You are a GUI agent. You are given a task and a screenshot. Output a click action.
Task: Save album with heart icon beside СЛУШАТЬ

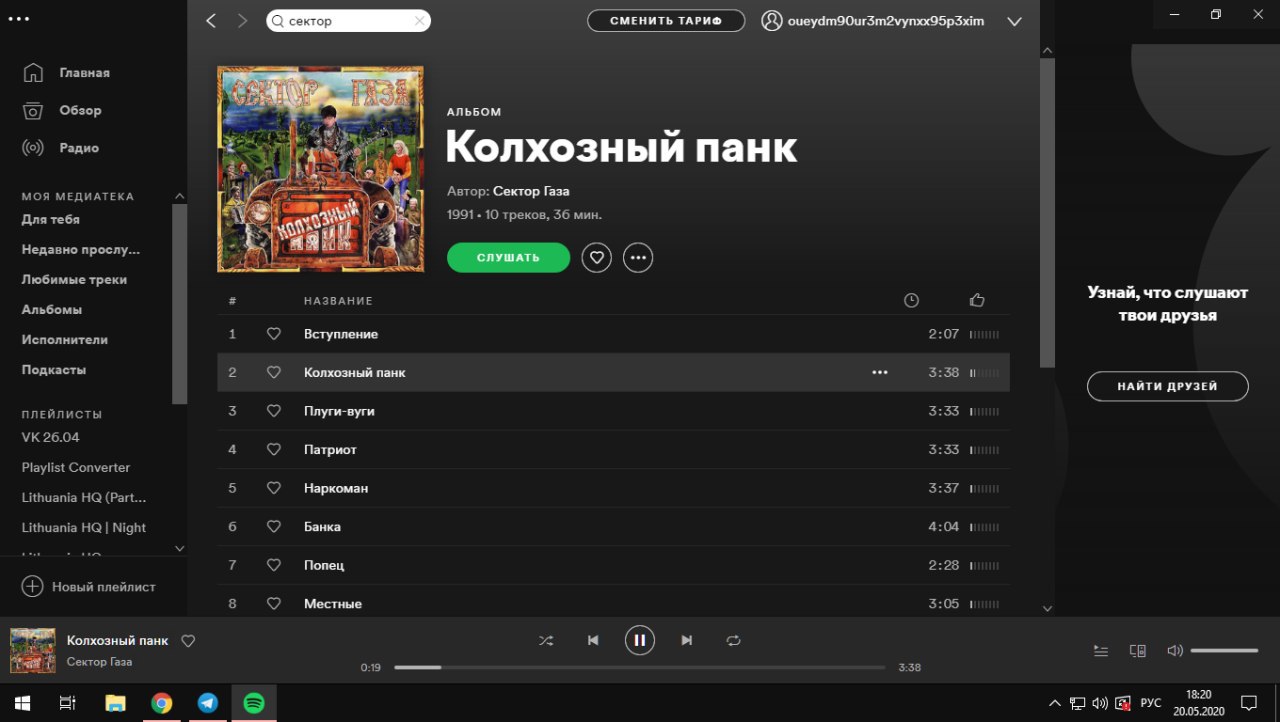tap(597, 258)
